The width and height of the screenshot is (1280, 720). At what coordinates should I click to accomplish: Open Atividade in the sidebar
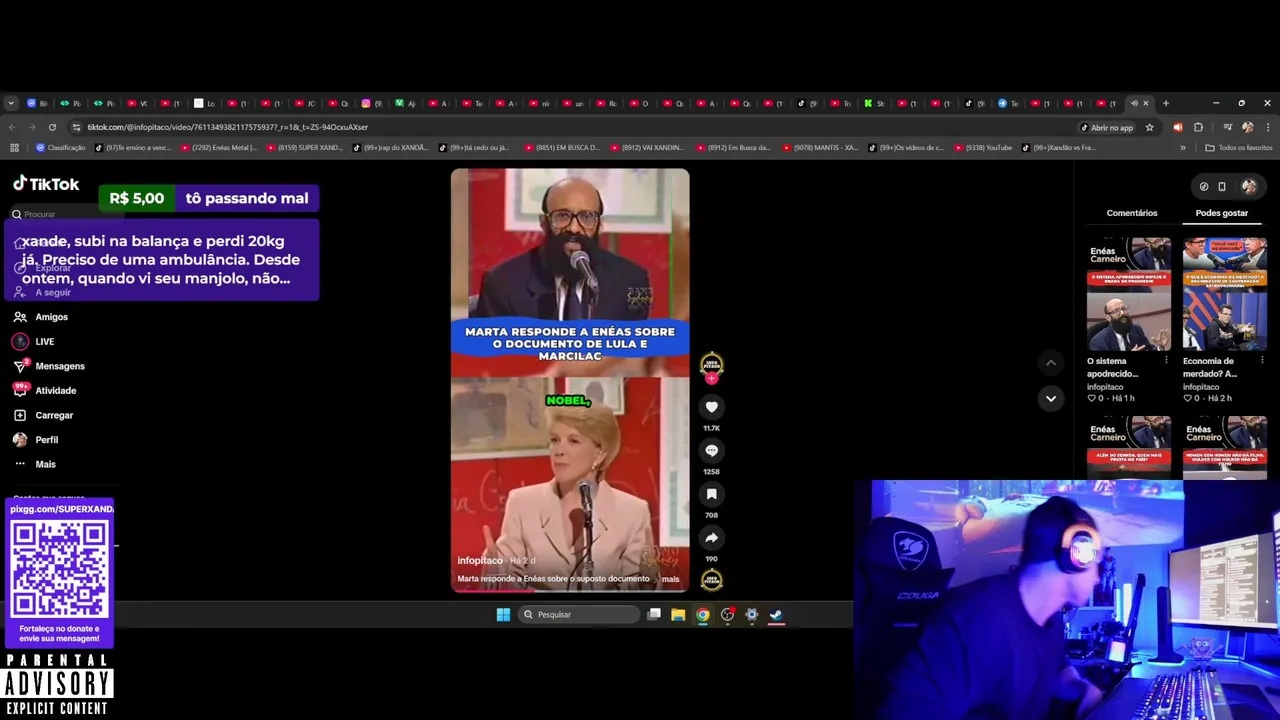point(46,391)
